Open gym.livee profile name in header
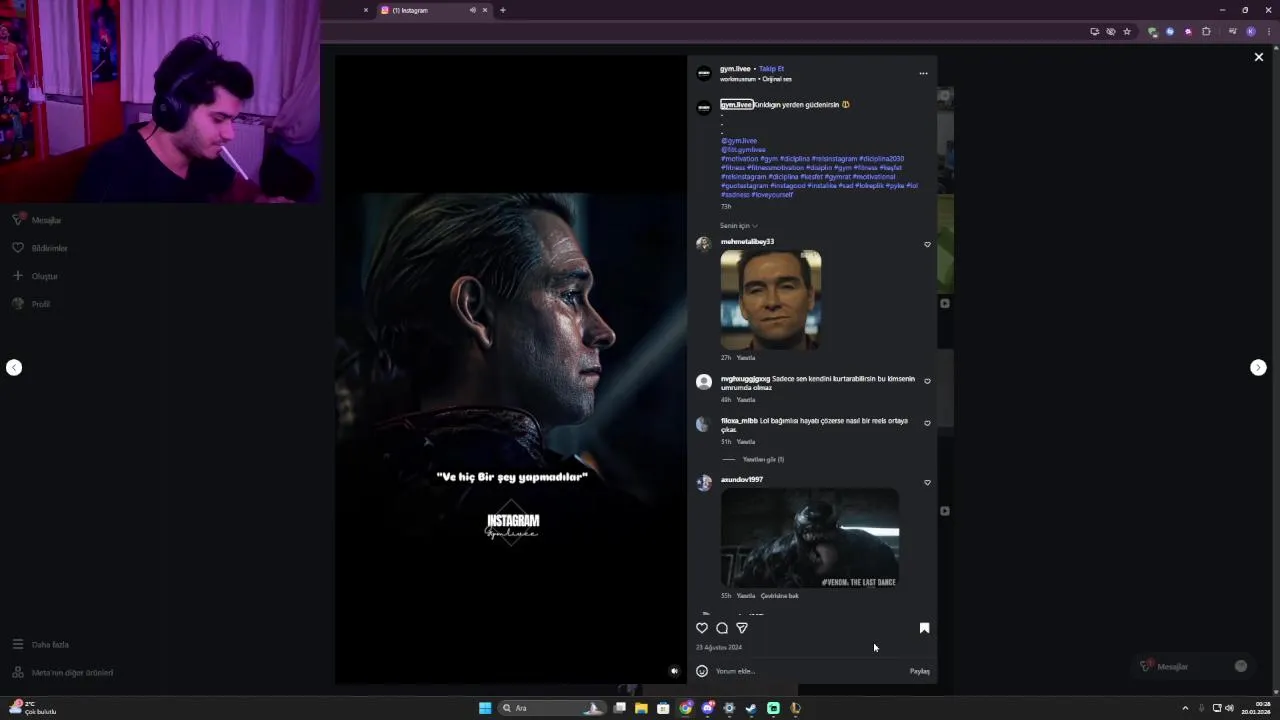This screenshot has width=1280, height=720. coord(735,69)
